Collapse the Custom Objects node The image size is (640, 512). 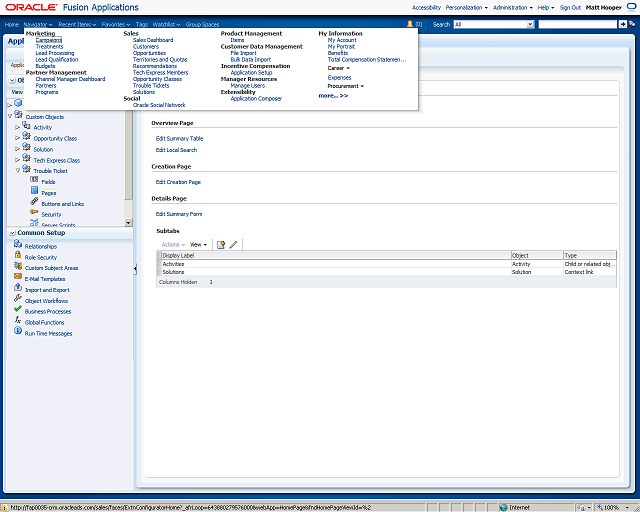tap(10, 116)
